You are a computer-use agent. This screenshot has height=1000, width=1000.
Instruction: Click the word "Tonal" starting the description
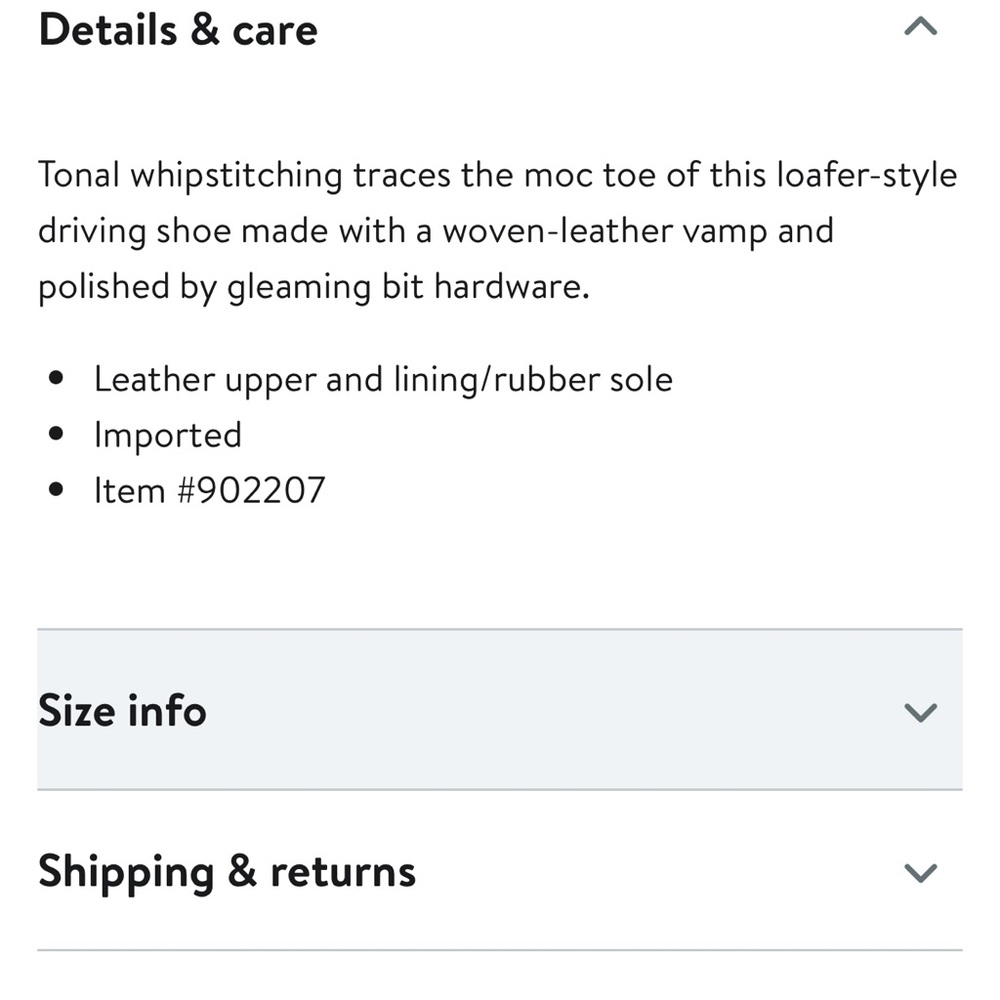[78, 176]
